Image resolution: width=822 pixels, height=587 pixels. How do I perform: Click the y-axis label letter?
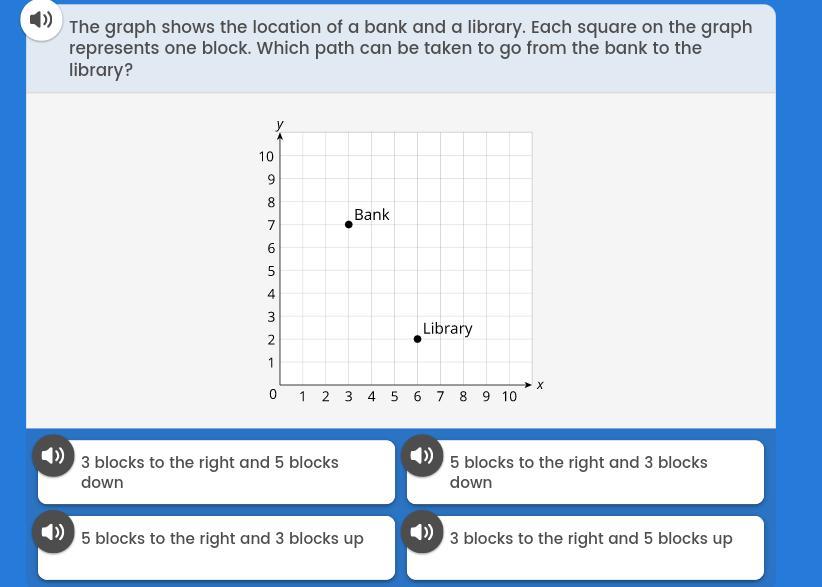point(279,124)
